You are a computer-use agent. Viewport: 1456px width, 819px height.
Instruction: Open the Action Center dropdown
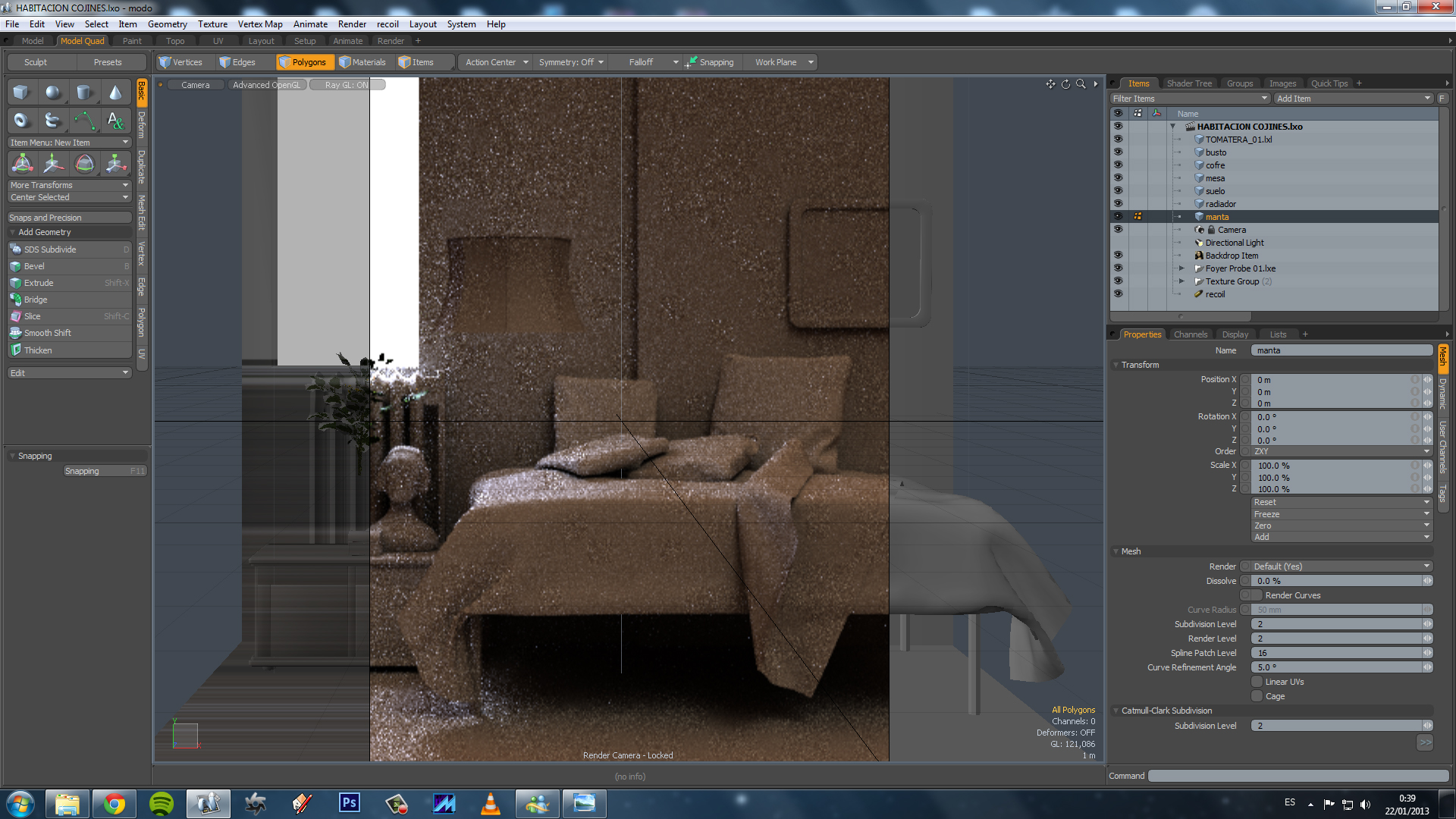496,62
